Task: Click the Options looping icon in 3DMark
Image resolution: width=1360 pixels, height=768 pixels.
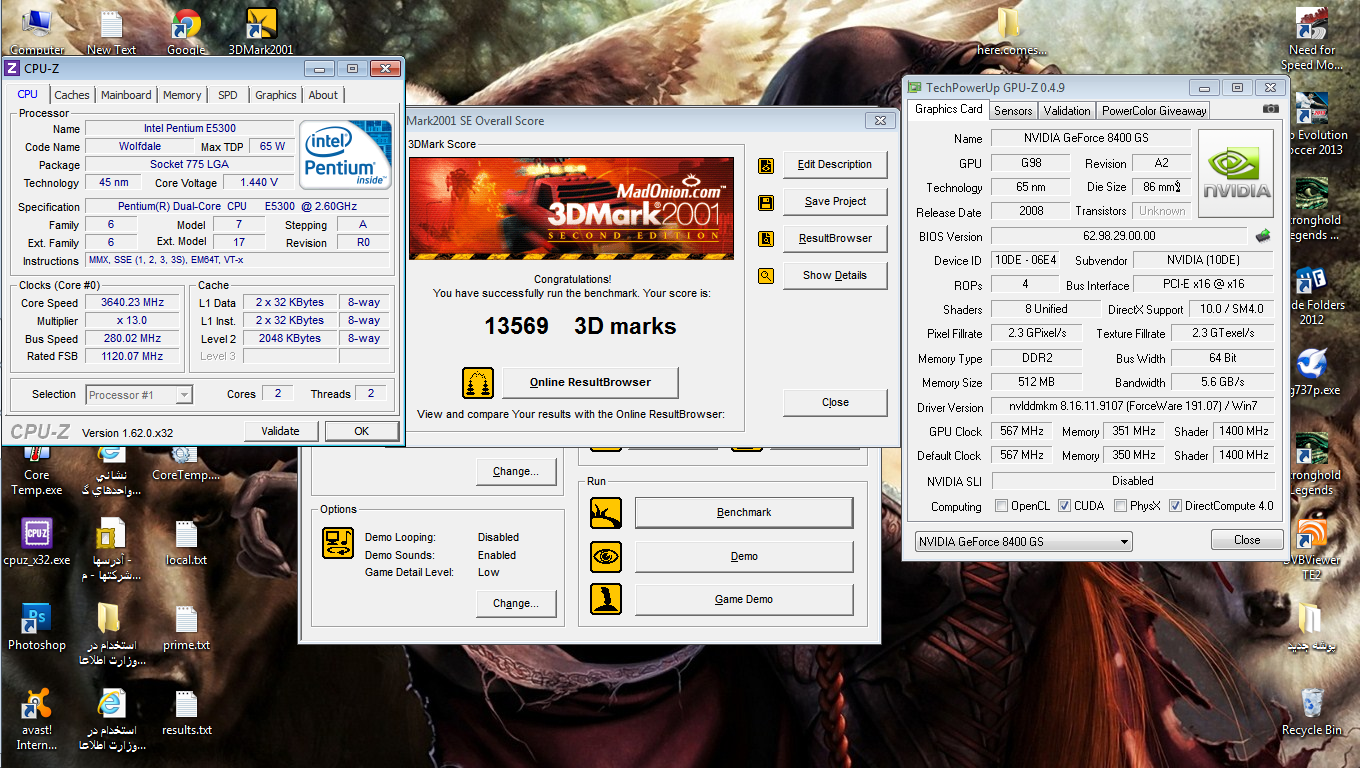Action: [338, 543]
